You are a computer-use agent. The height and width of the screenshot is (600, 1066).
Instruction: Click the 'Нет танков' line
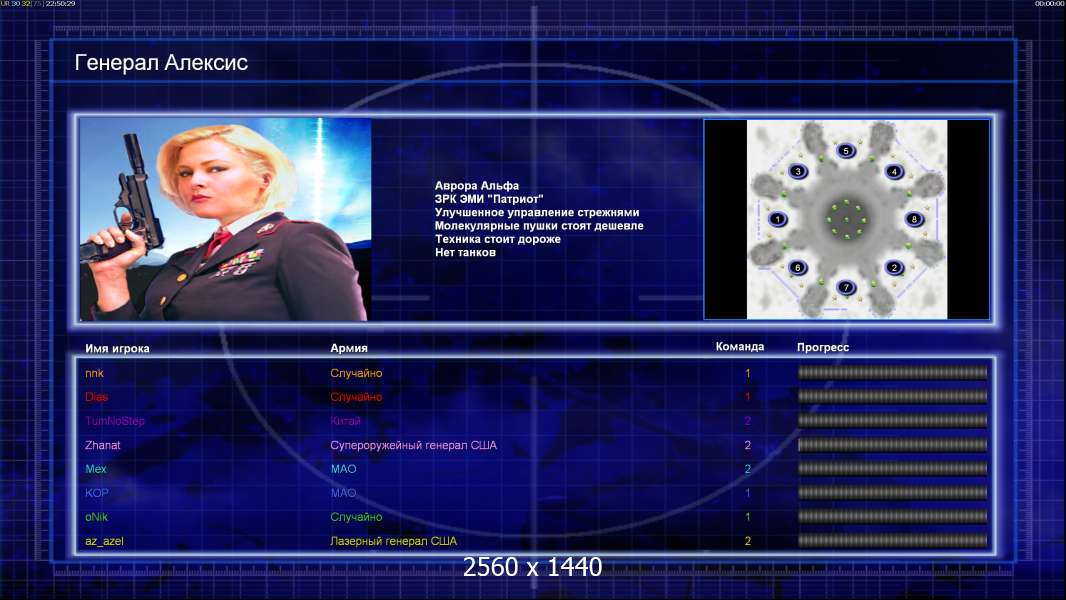[x=466, y=252]
